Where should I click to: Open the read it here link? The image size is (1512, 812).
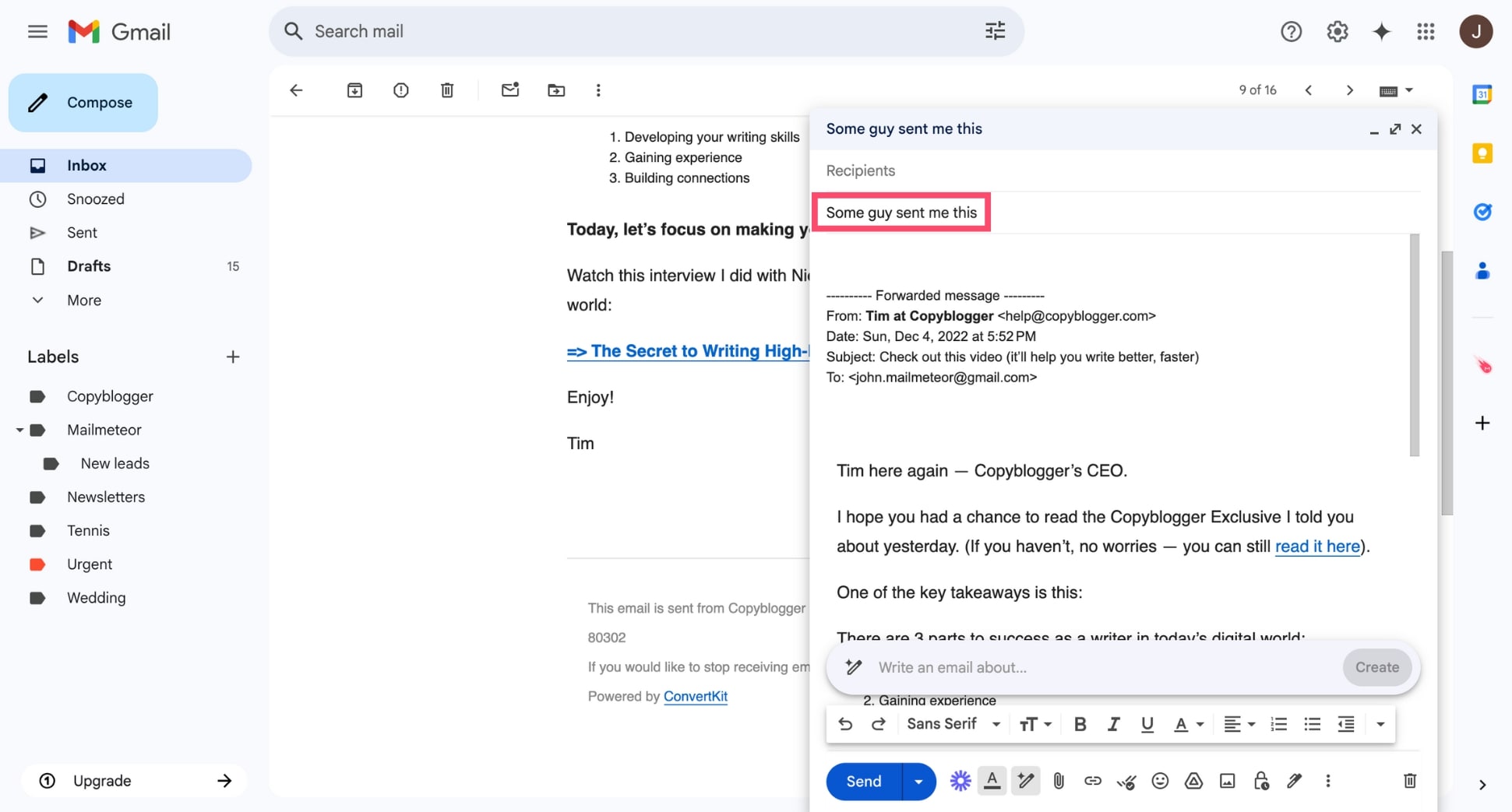tap(1316, 547)
